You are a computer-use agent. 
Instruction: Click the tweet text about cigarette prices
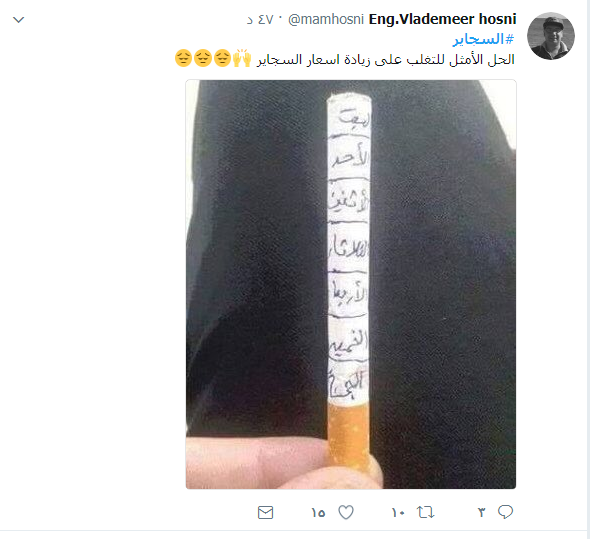(x=386, y=59)
